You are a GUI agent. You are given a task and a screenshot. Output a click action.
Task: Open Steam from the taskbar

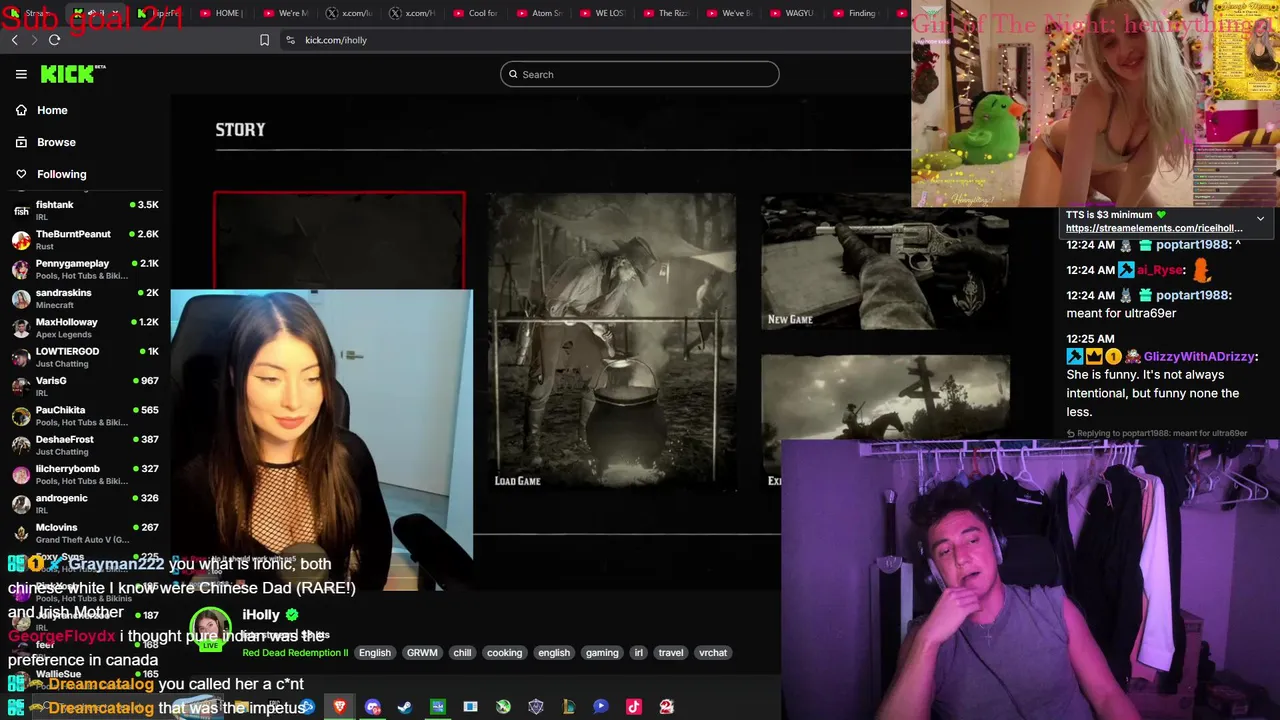[405, 707]
